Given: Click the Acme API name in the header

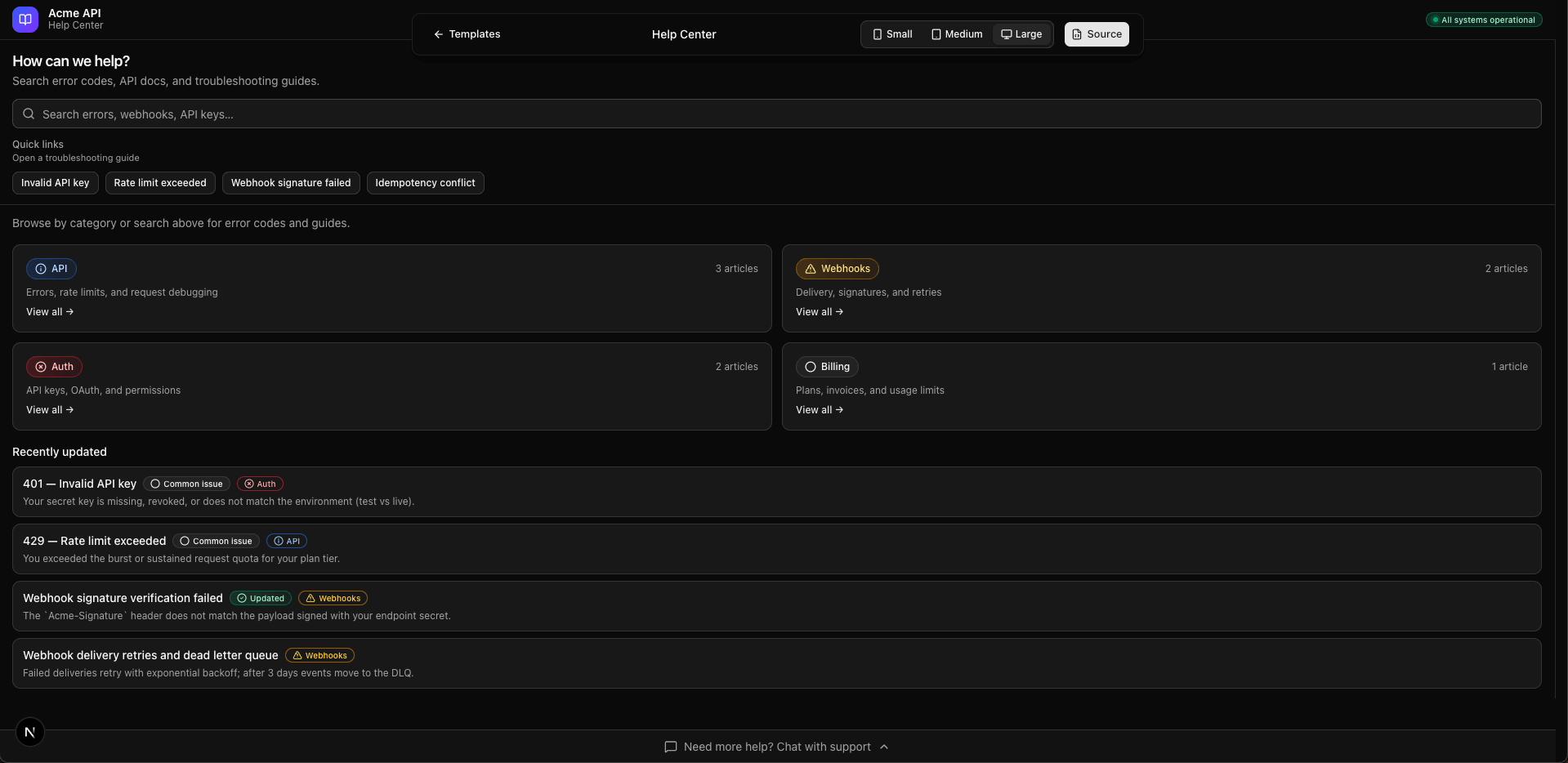Looking at the screenshot, I should coord(74,13).
